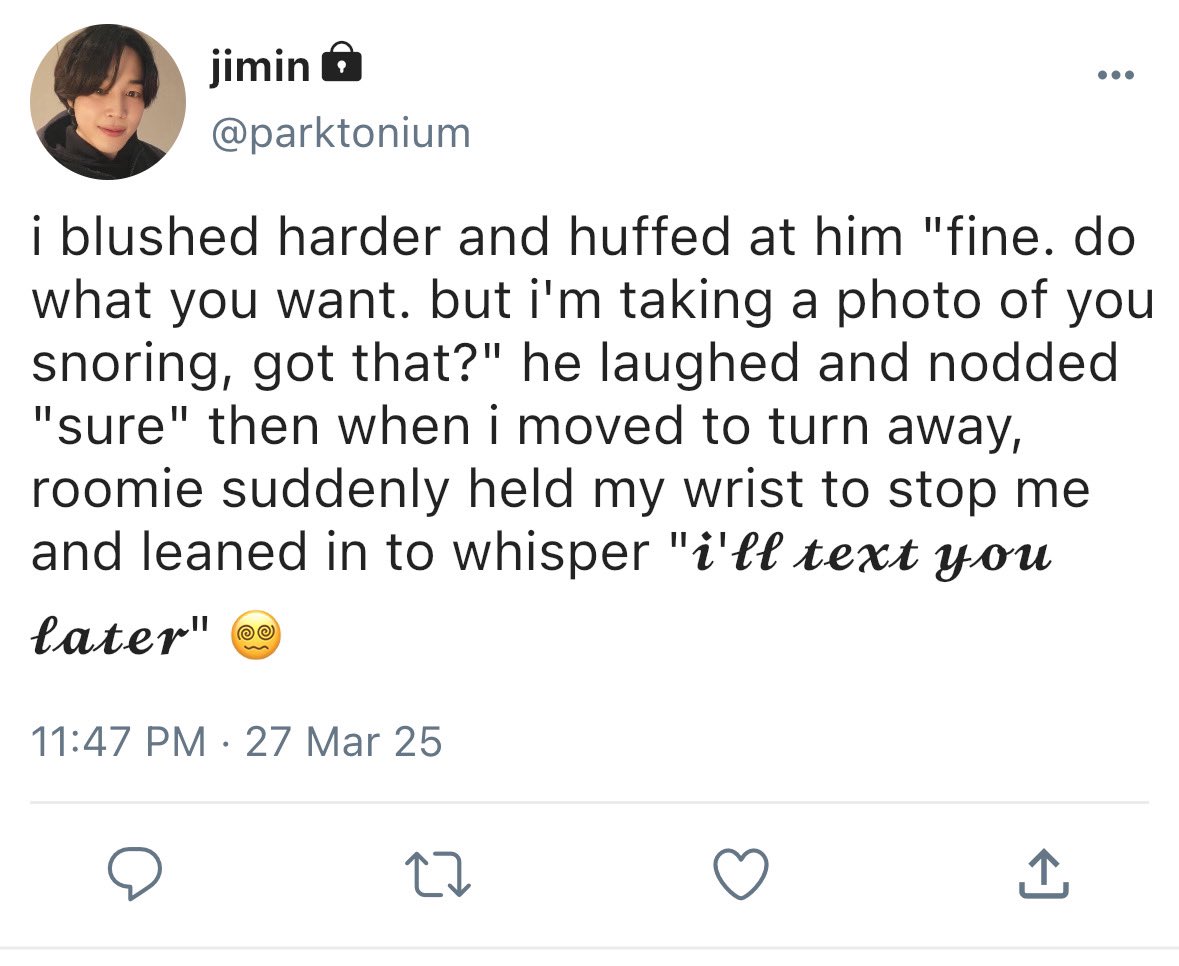Open profile via display name jimin
Screen dimensions: 1179x966
(259, 66)
